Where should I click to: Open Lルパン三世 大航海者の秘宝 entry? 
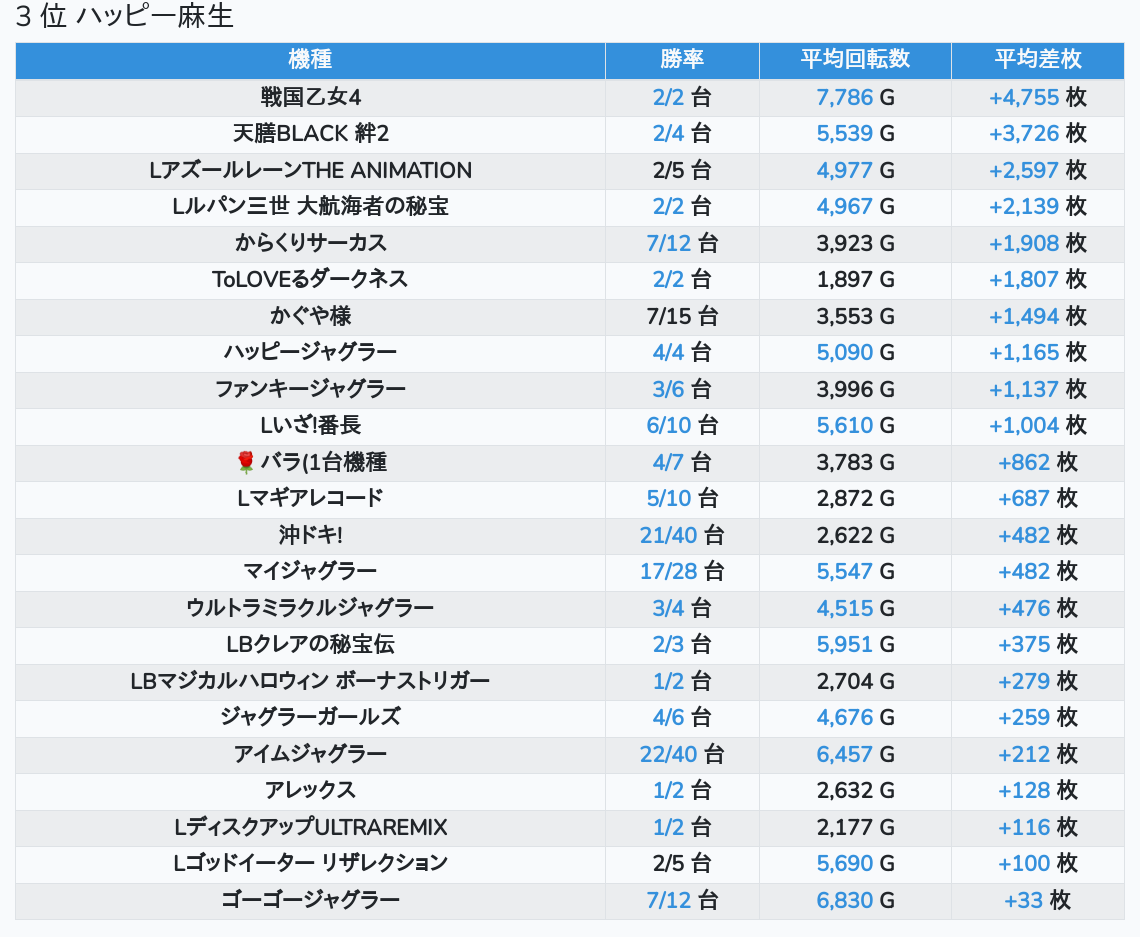[310, 207]
